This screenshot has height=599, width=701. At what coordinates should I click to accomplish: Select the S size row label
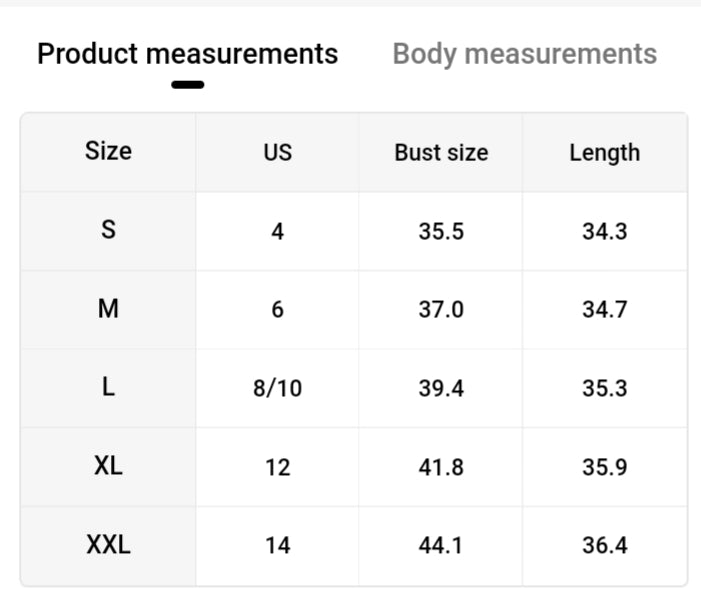(108, 230)
